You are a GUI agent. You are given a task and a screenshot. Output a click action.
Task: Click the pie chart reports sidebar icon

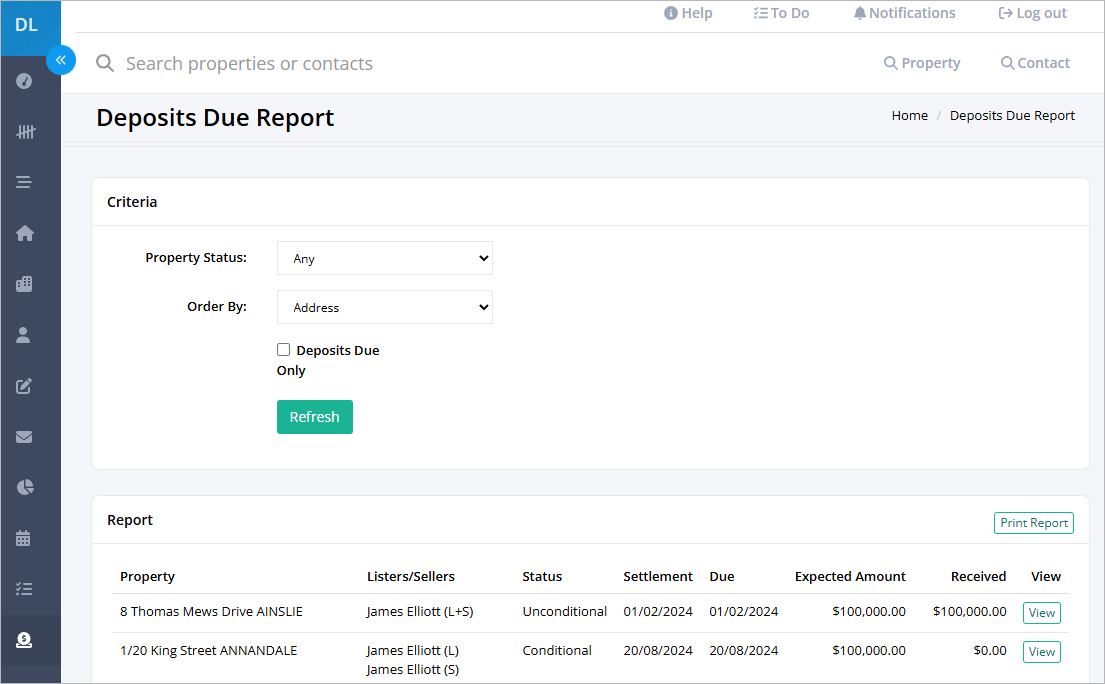pyautogui.click(x=25, y=487)
